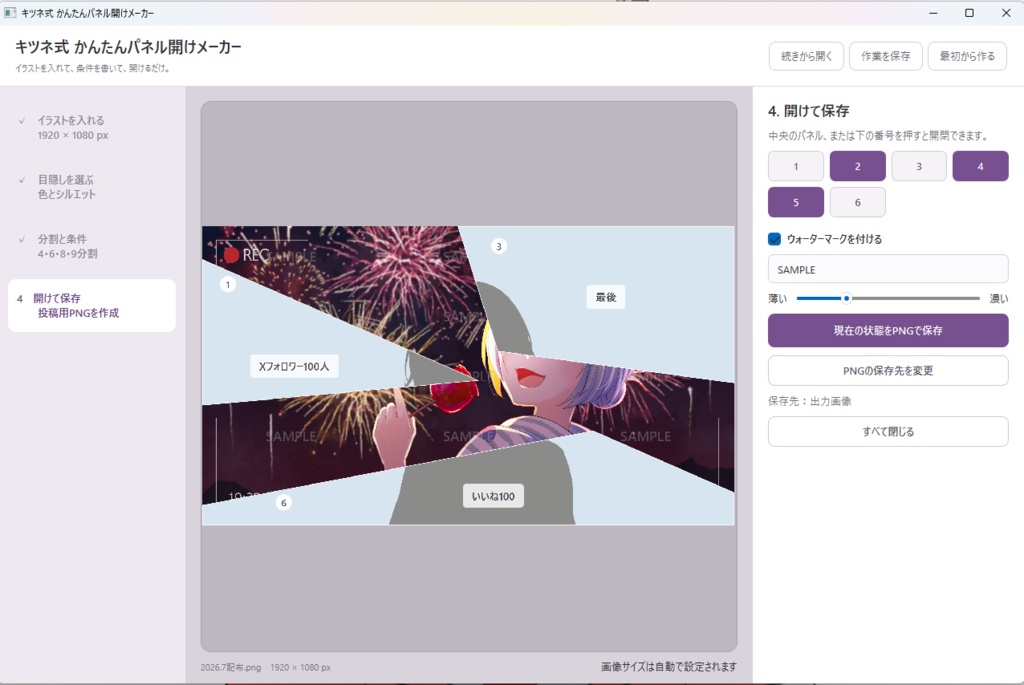Screen dimensions: 1024x685
Task: Click 現在の状態をPNGで保存 button
Action: pyautogui.click(x=888, y=330)
